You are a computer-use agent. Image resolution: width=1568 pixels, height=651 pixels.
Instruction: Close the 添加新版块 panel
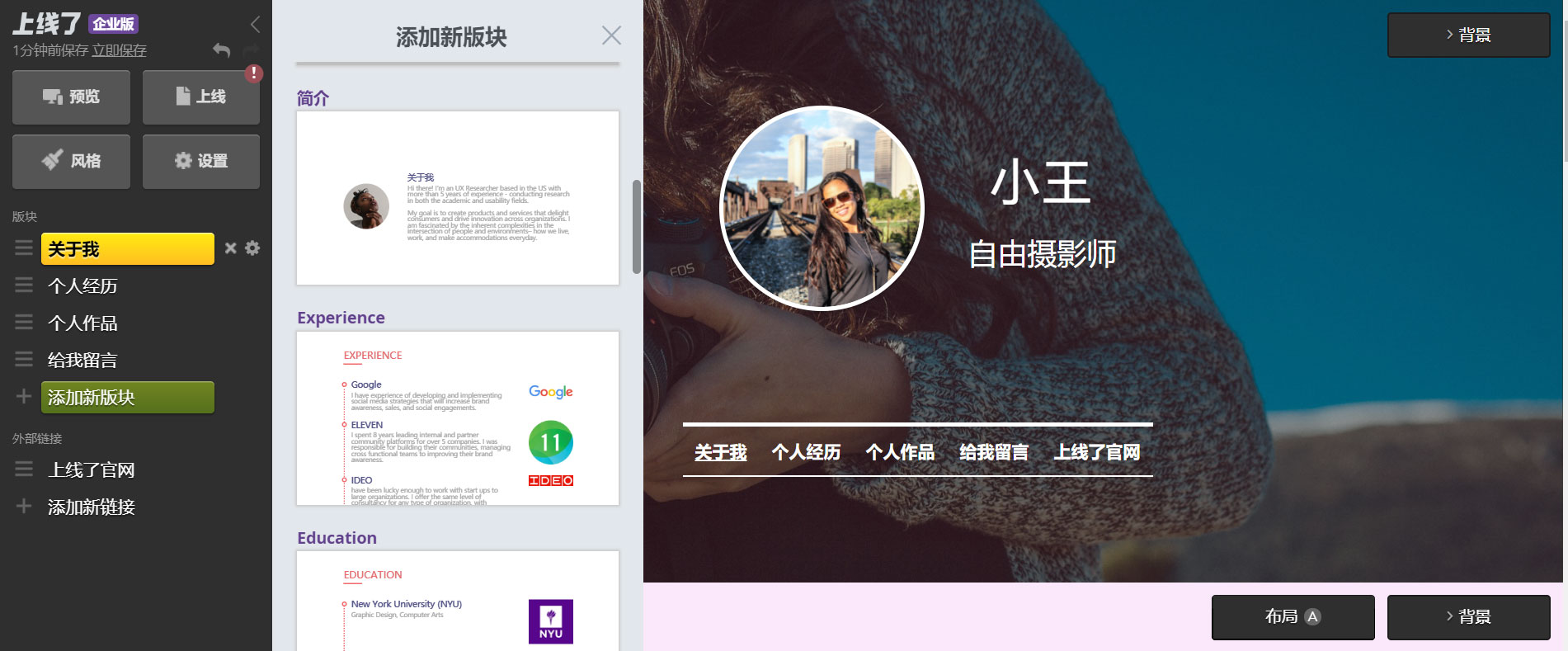pyautogui.click(x=611, y=35)
